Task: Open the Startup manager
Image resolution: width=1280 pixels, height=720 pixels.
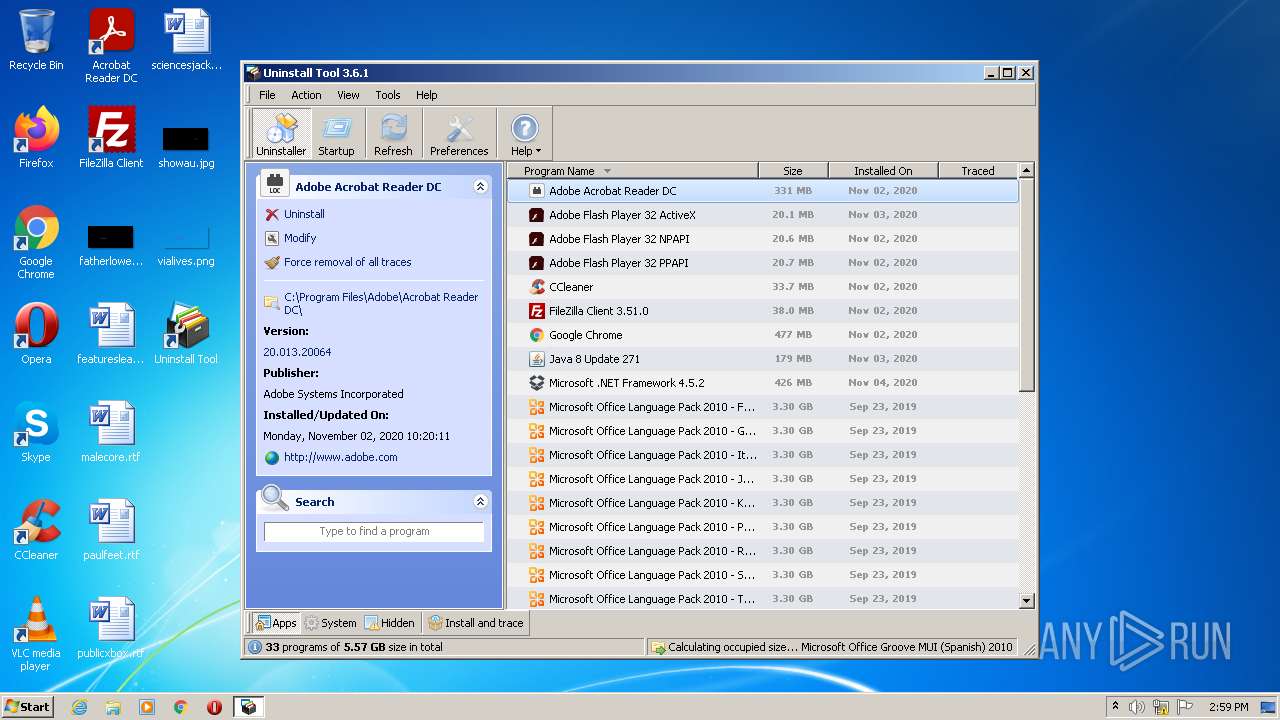Action: tap(336, 134)
